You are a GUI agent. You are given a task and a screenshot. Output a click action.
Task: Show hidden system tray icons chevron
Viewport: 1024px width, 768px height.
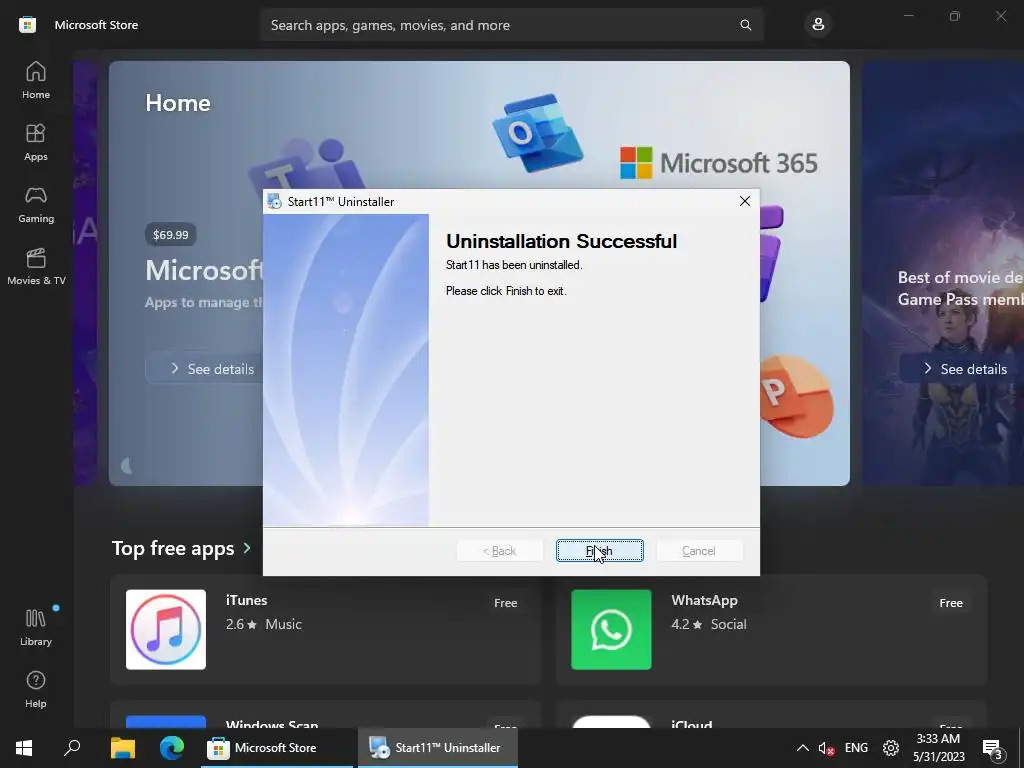[803, 748]
